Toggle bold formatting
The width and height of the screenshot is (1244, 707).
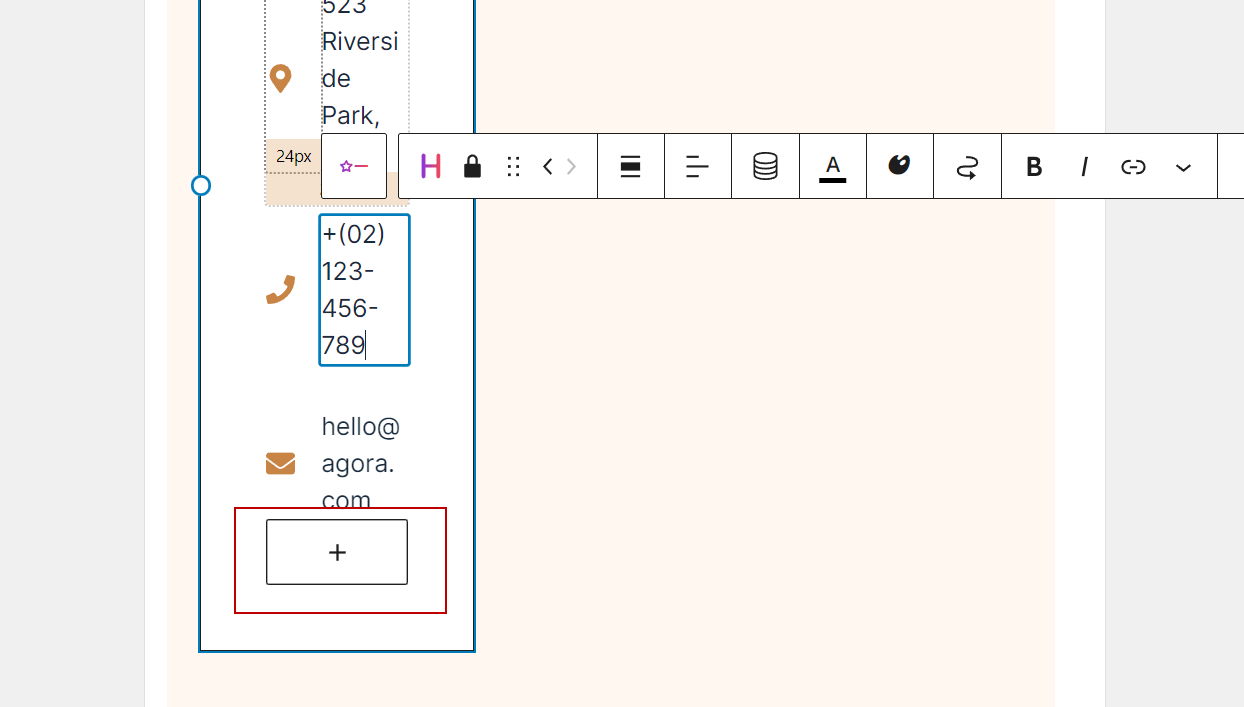[x=1035, y=167]
